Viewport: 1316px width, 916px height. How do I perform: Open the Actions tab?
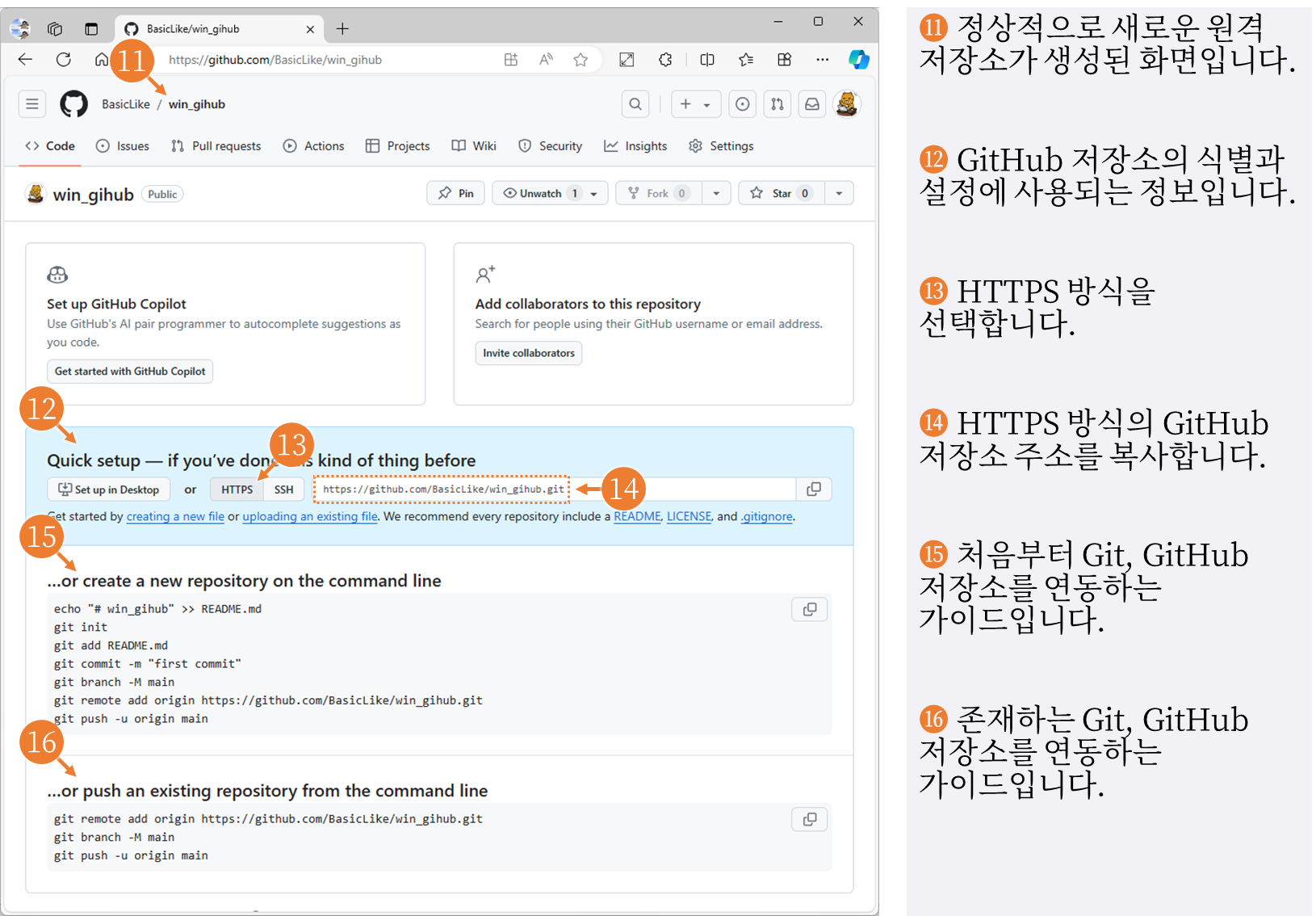(x=314, y=146)
